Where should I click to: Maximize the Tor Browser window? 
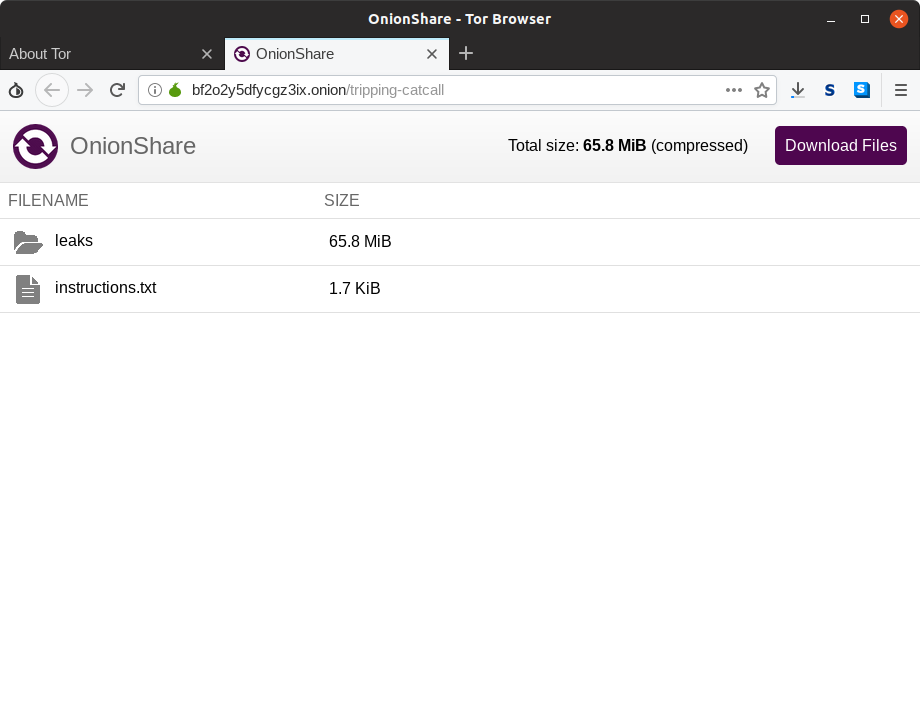tap(865, 19)
